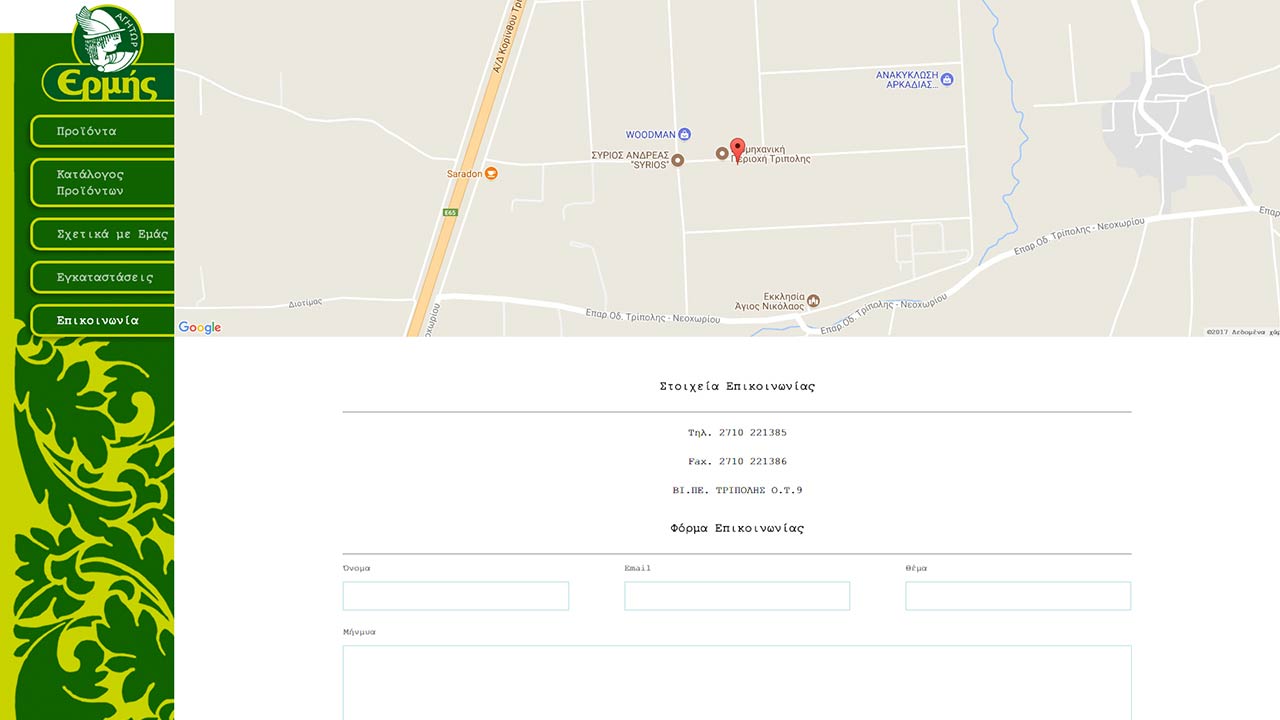Click the Saradon restaurant marker icon
The height and width of the screenshot is (720, 1280).
[x=491, y=173]
